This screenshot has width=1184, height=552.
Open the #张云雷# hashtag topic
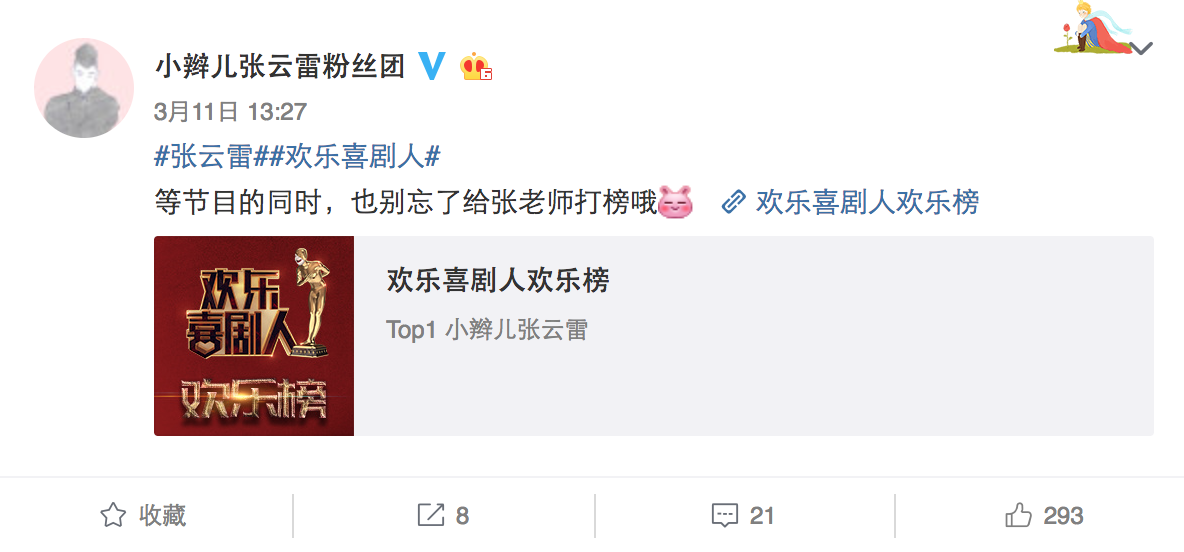[203, 158]
